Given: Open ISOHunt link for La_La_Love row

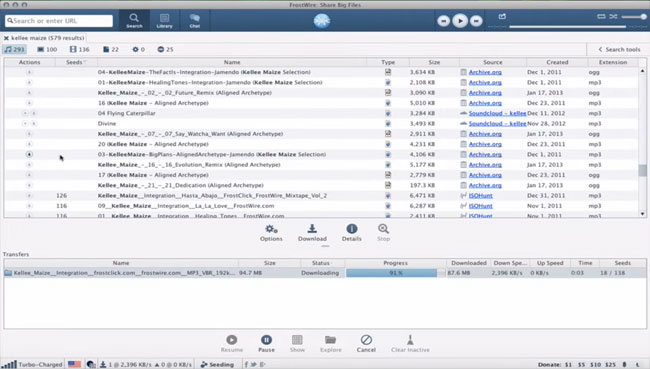Looking at the screenshot, I should point(480,206).
